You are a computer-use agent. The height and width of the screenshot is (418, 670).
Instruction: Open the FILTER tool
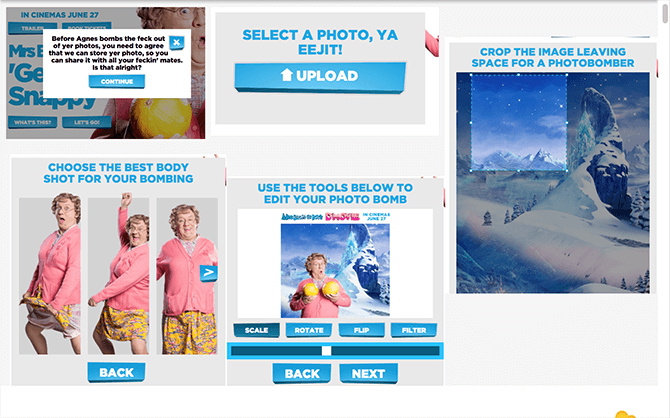tap(414, 330)
